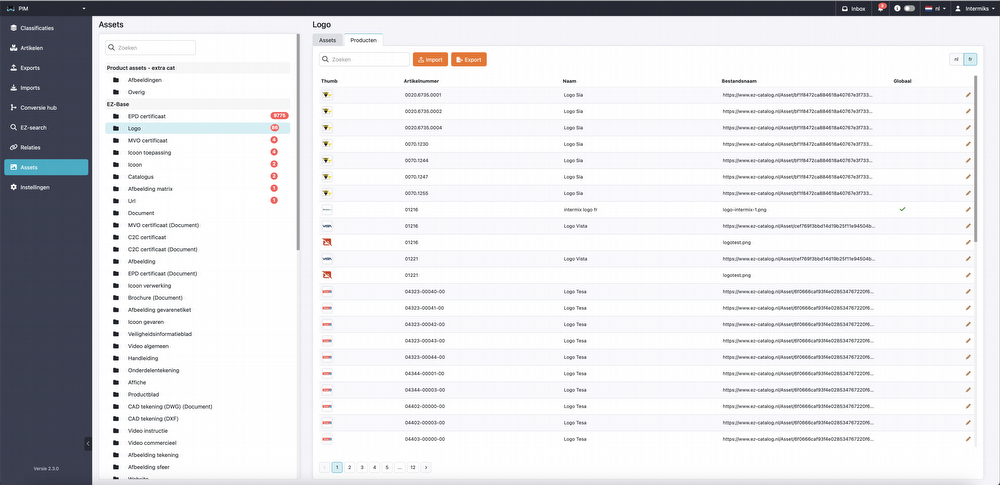Click edit pencil for article 0020.6735.0001
The width and height of the screenshot is (1000, 485).
(967, 95)
